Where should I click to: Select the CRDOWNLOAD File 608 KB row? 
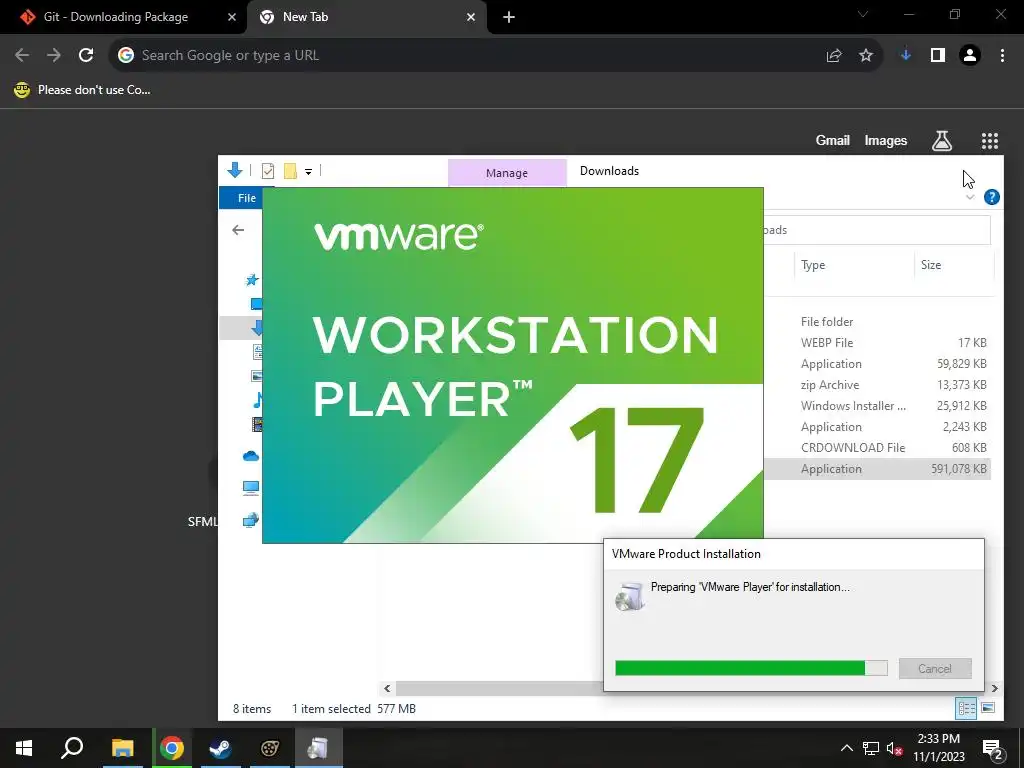tap(877, 447)
